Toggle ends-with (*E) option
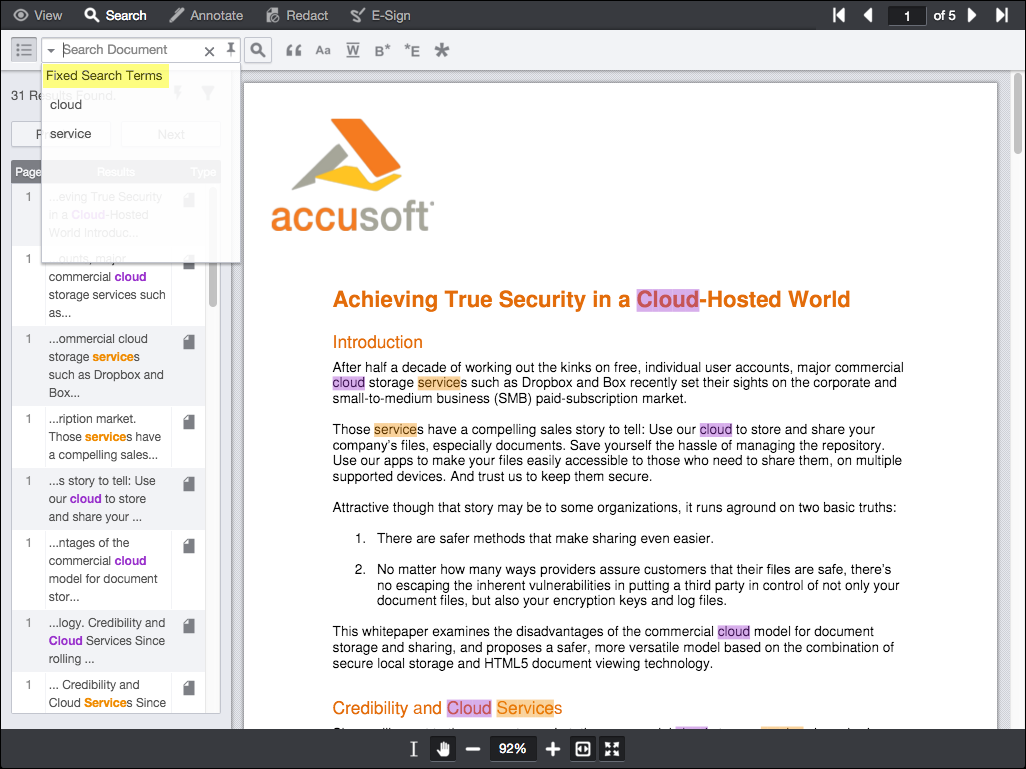Image resolution: width=1026 pixels, height=769 pixels. [x=412, y=50]
